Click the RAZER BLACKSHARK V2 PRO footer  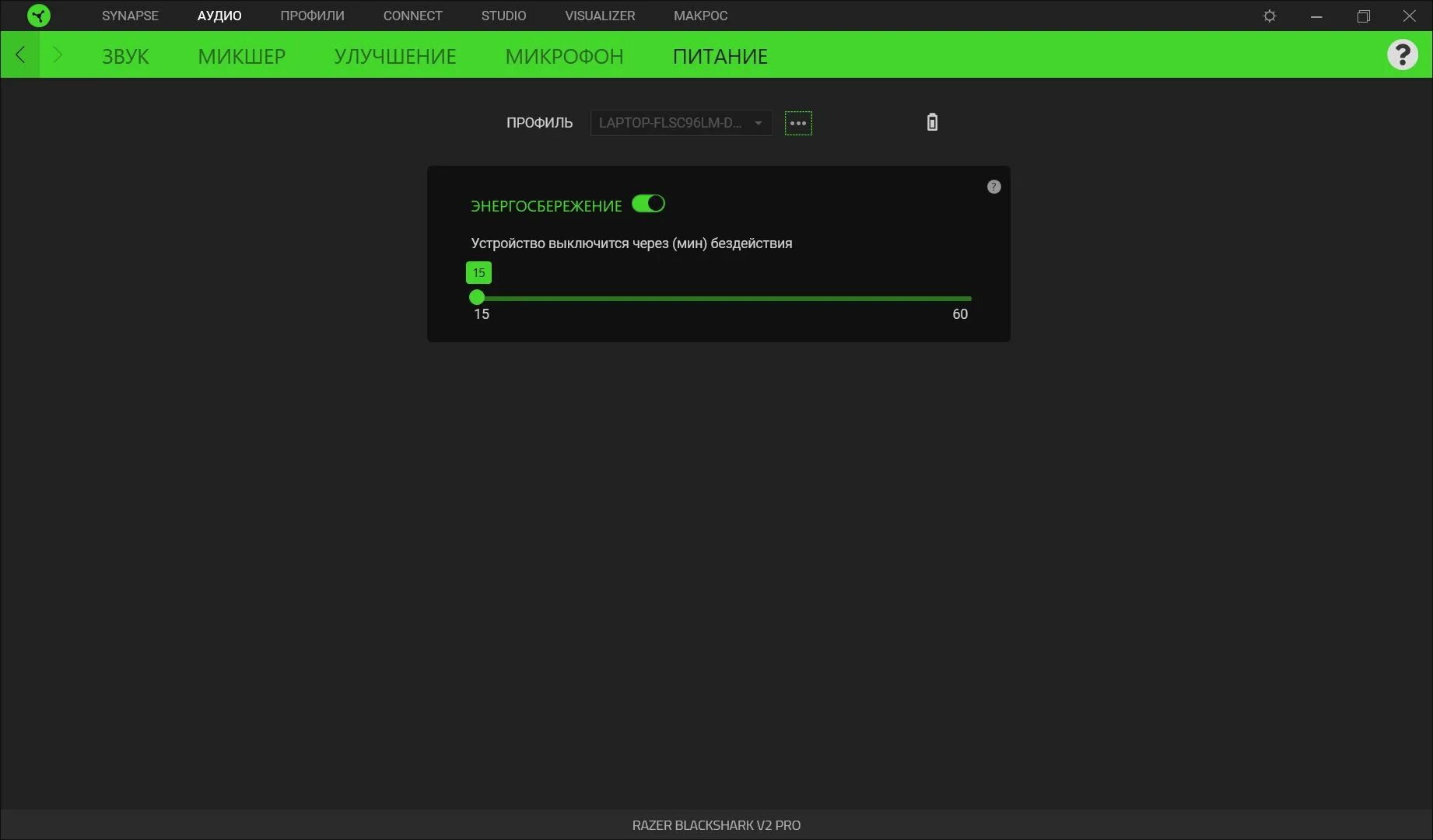point(716,825)
